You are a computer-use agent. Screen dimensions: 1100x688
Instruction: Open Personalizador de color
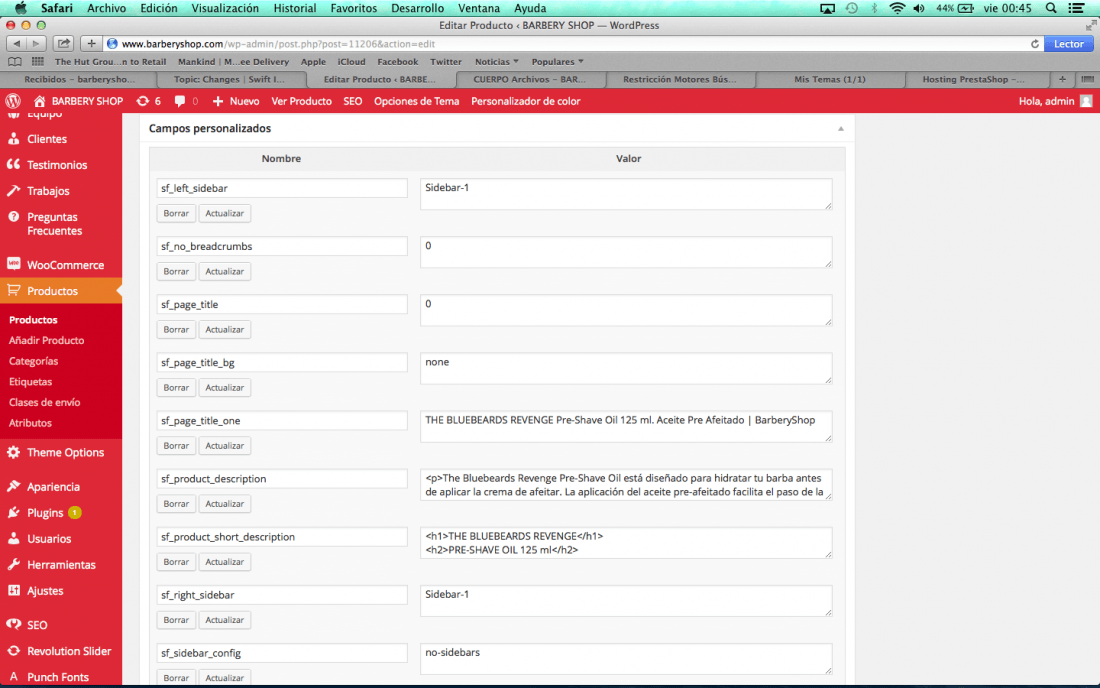[525, 101]
